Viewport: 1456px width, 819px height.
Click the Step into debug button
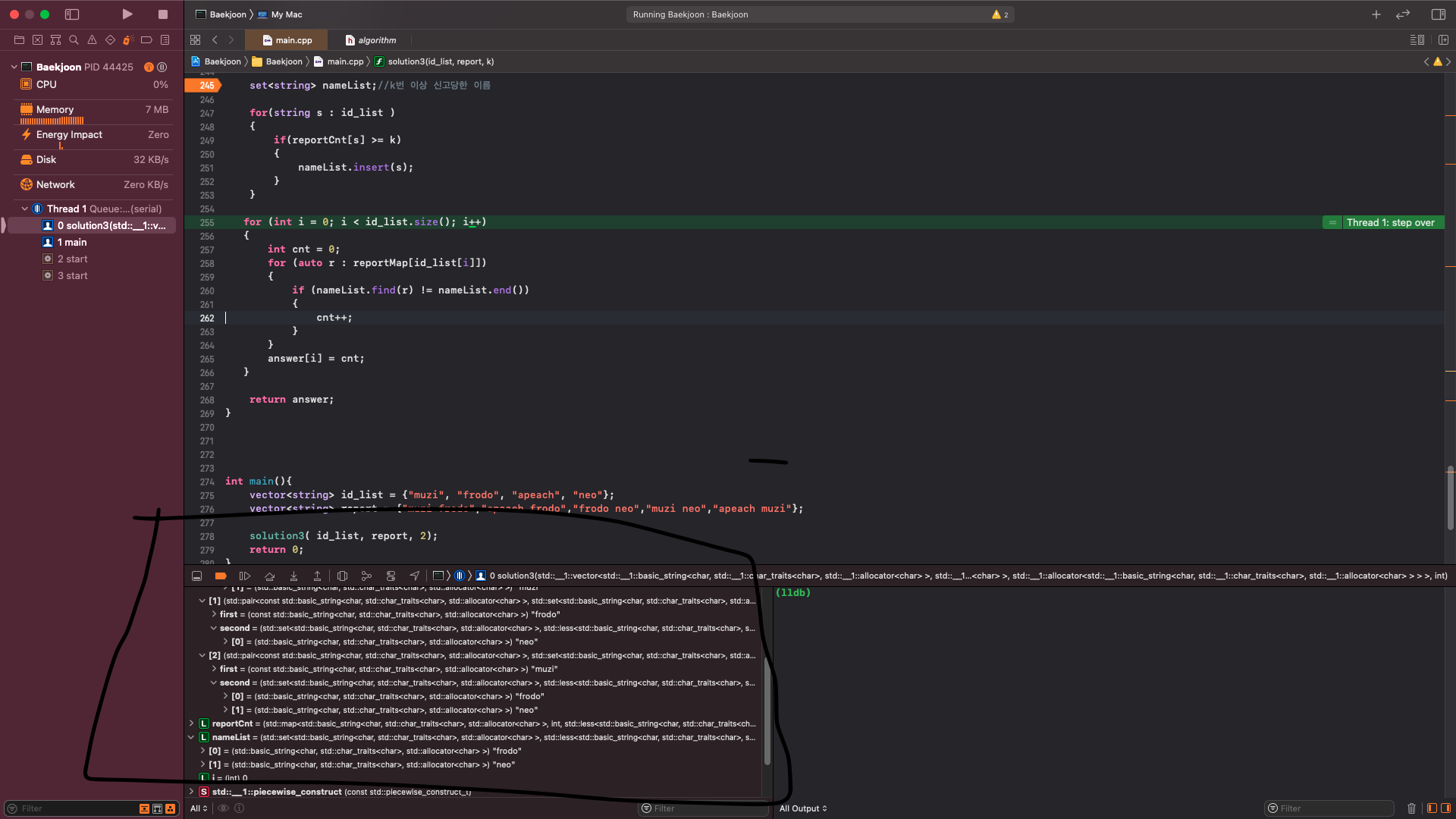[x=293, y=576]
